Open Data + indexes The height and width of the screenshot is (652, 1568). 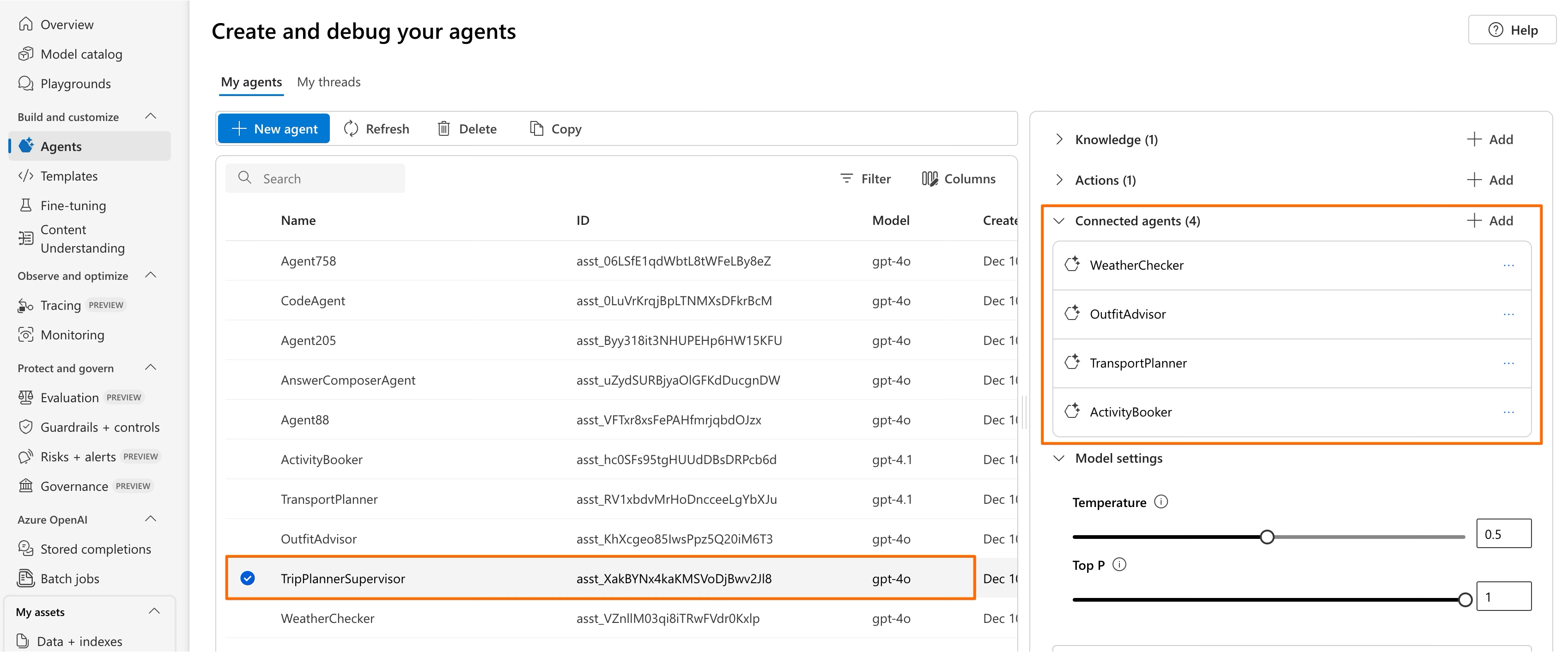[x=79, y=641]
